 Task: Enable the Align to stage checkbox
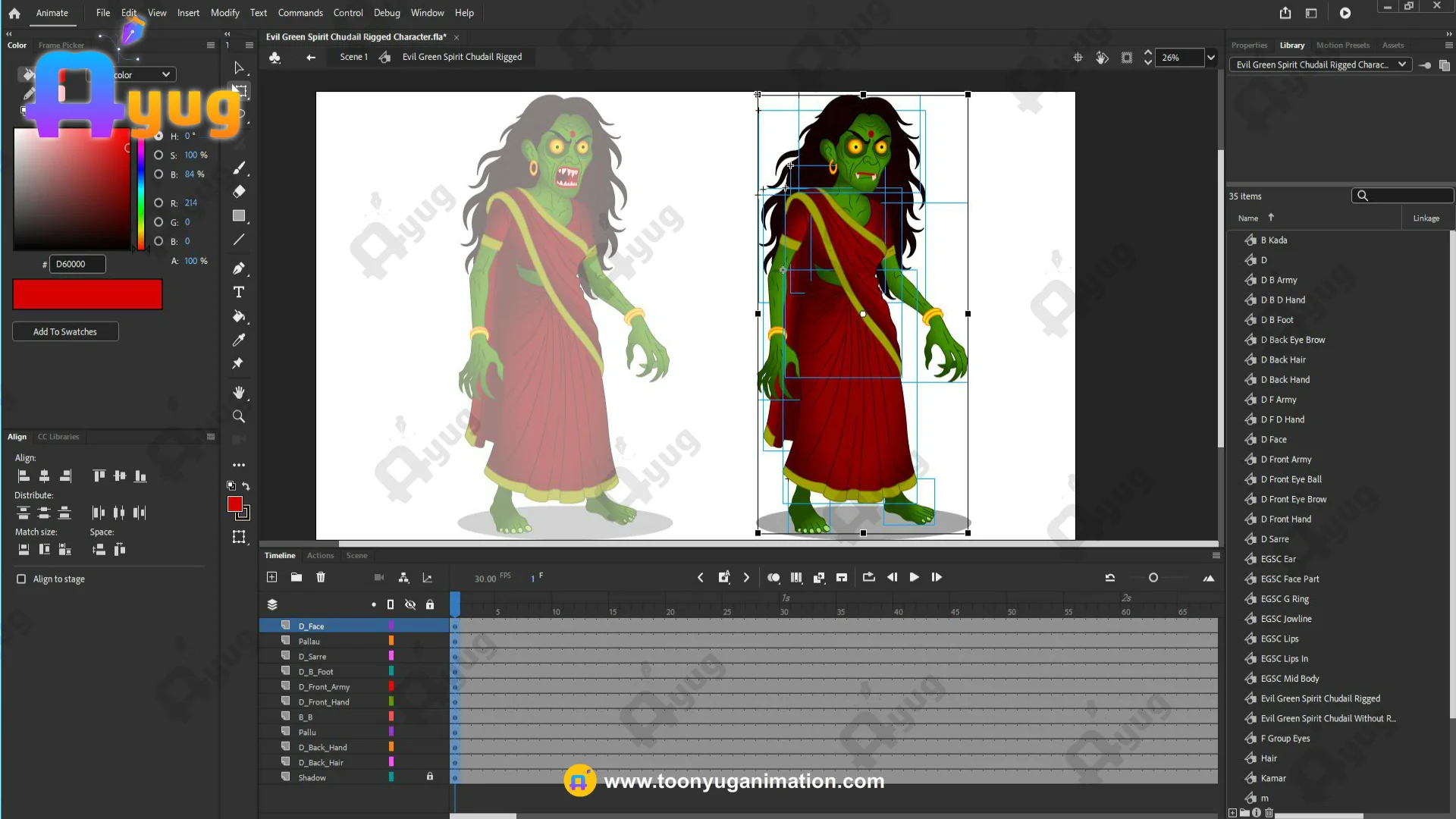(x=21, y=579)
